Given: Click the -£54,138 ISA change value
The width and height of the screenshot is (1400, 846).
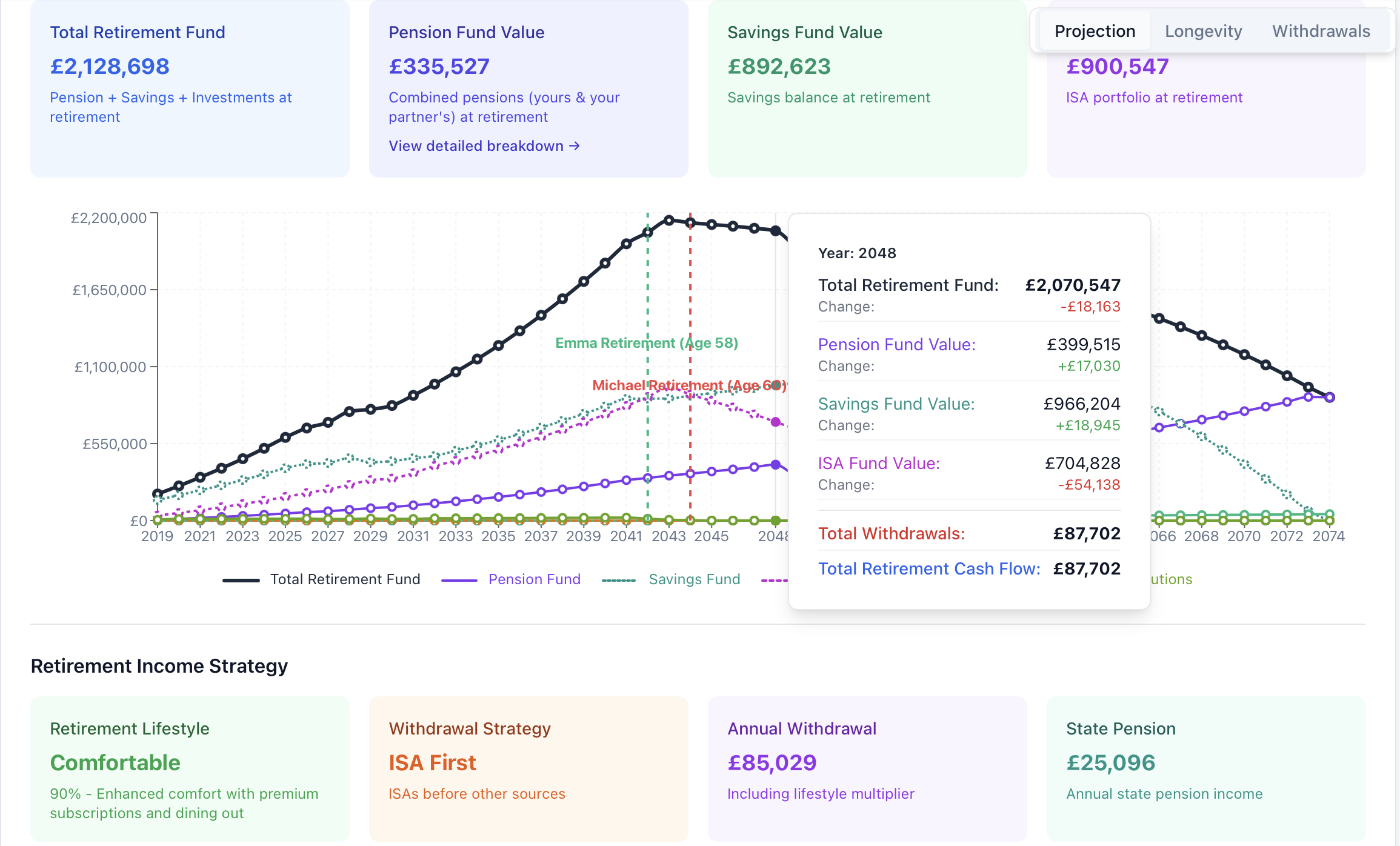Looking at the screenshot, I should coord(1089,485).
